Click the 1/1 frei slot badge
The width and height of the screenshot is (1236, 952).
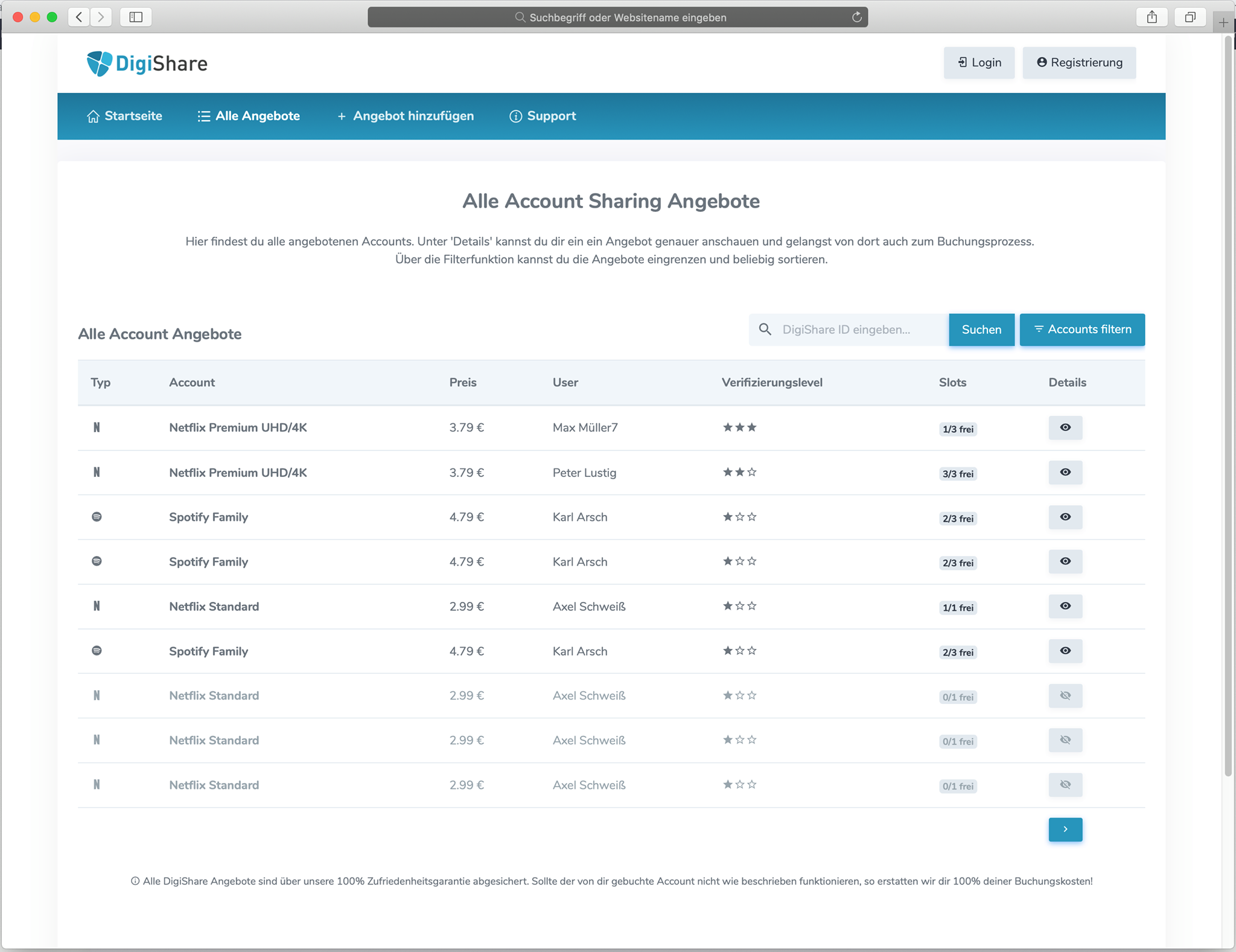[x=958, y=608]
